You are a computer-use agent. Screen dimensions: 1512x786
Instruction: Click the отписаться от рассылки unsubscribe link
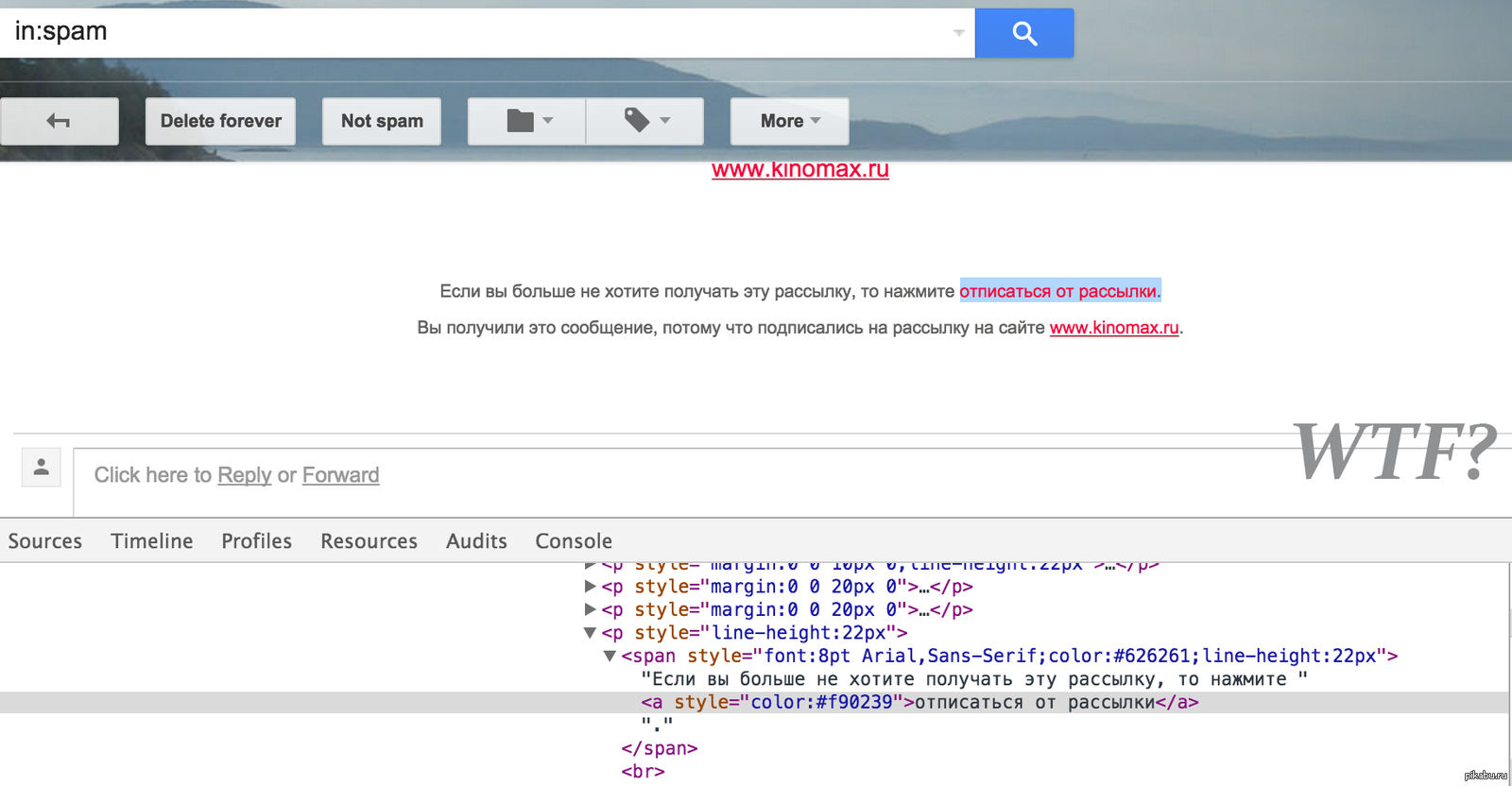[1058, 291]
